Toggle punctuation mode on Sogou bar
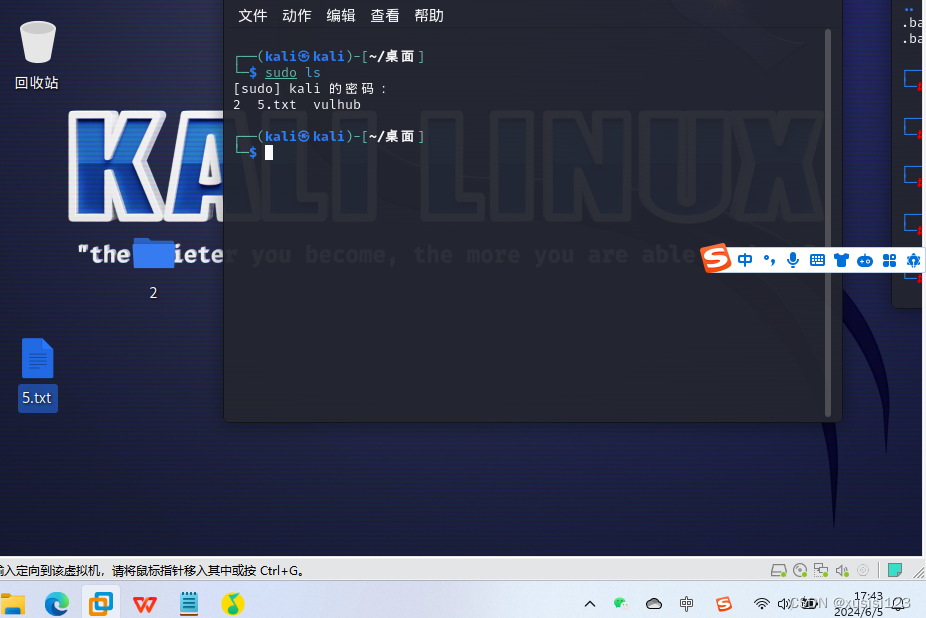 pyautogui.click(x=769, y=260)
